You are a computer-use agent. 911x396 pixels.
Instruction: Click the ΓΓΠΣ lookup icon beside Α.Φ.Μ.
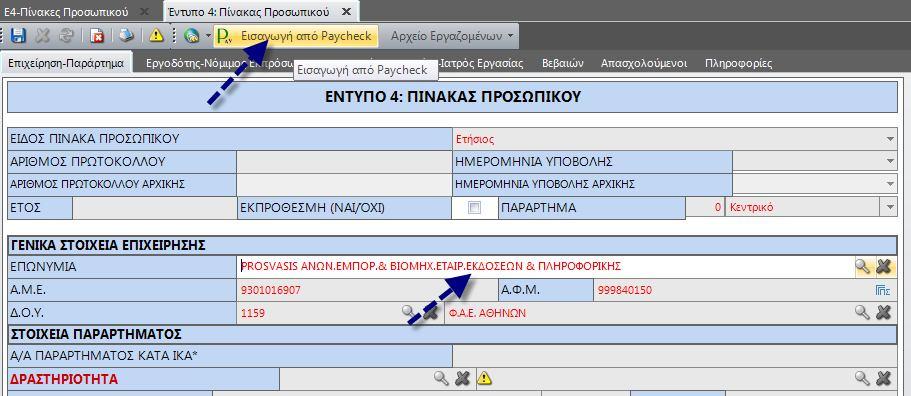pyautogui.click(x=883, y=290)
